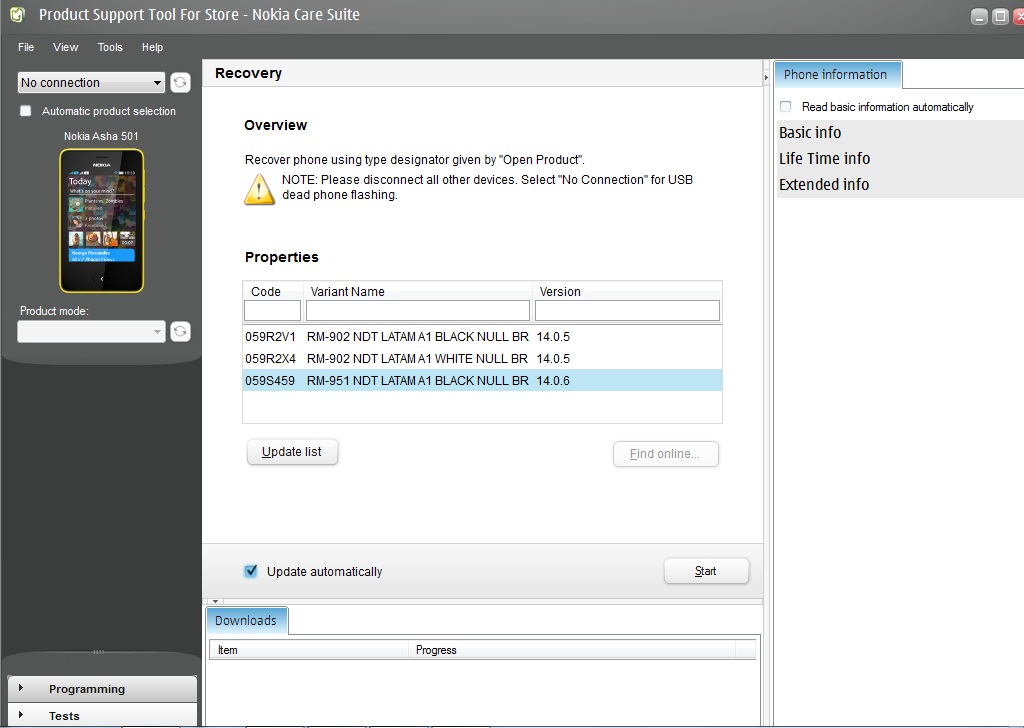Click the Progress column header in Downloads
Viewport: 1024px width, 728px height.
(x=571, y=650)
